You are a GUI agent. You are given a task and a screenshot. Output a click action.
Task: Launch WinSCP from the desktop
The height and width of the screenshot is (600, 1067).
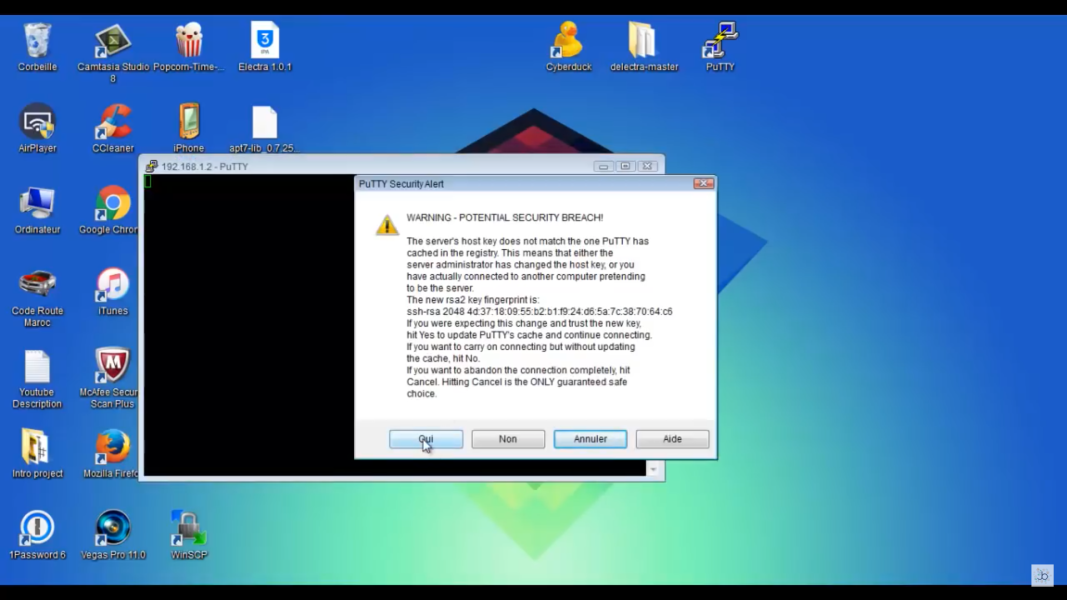coord(188,529)
